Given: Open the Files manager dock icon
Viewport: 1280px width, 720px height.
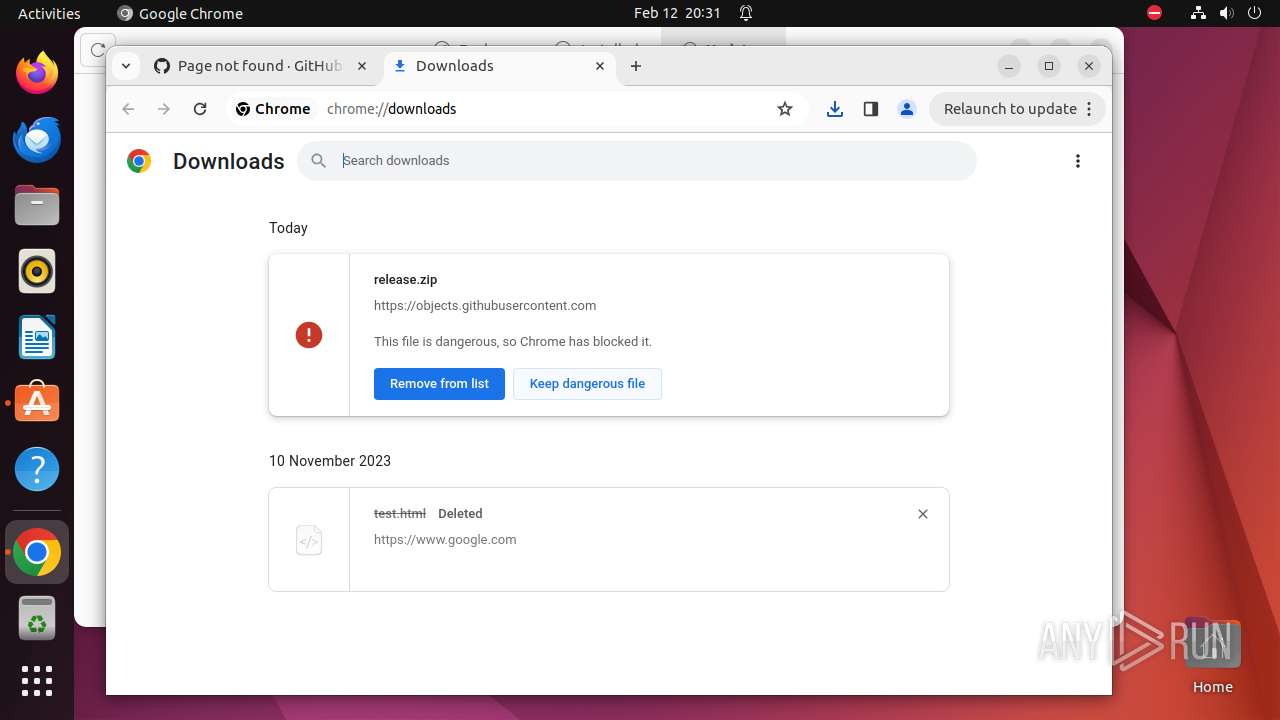Looking at the screenshot, I should (37, 205).
